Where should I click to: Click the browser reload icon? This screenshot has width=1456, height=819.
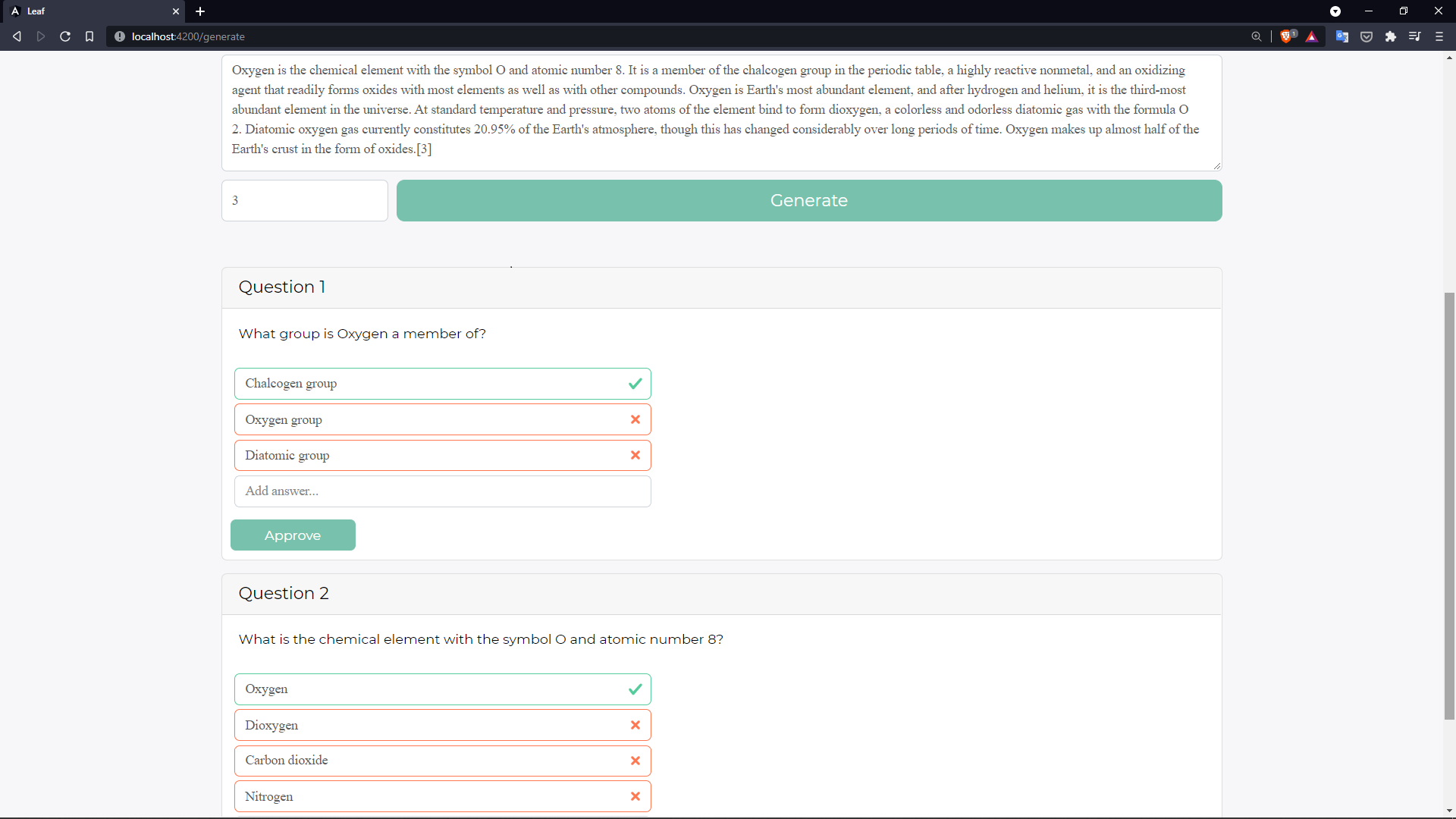[65, 36]
